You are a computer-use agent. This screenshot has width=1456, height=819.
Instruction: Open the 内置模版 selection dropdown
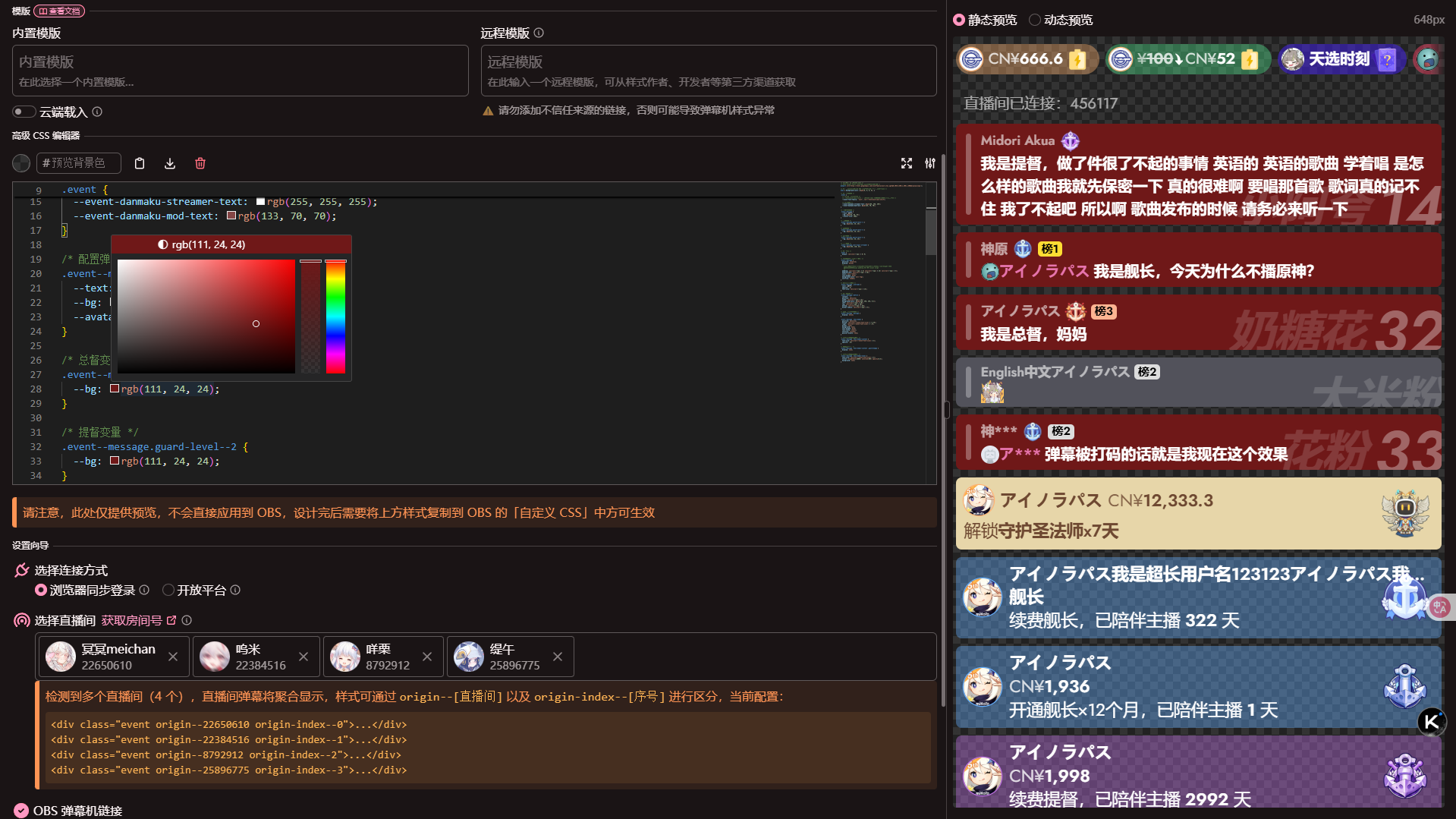pos(240,71)
